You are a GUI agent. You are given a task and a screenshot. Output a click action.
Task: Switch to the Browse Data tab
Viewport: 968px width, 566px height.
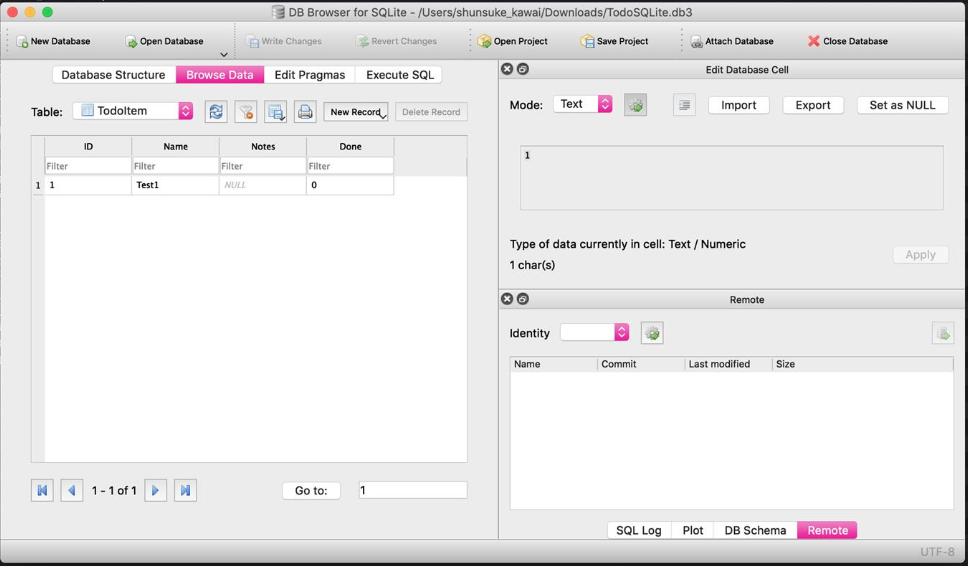[x=220, y=75]
